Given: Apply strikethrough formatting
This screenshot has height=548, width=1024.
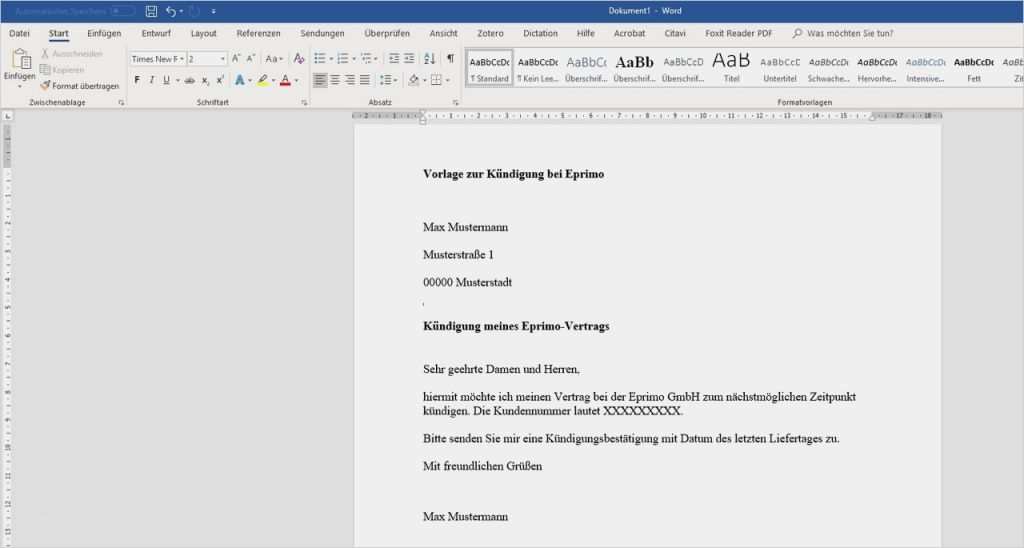Looking at the screenshot, I should pyautogui.click(x=189, y=80).
